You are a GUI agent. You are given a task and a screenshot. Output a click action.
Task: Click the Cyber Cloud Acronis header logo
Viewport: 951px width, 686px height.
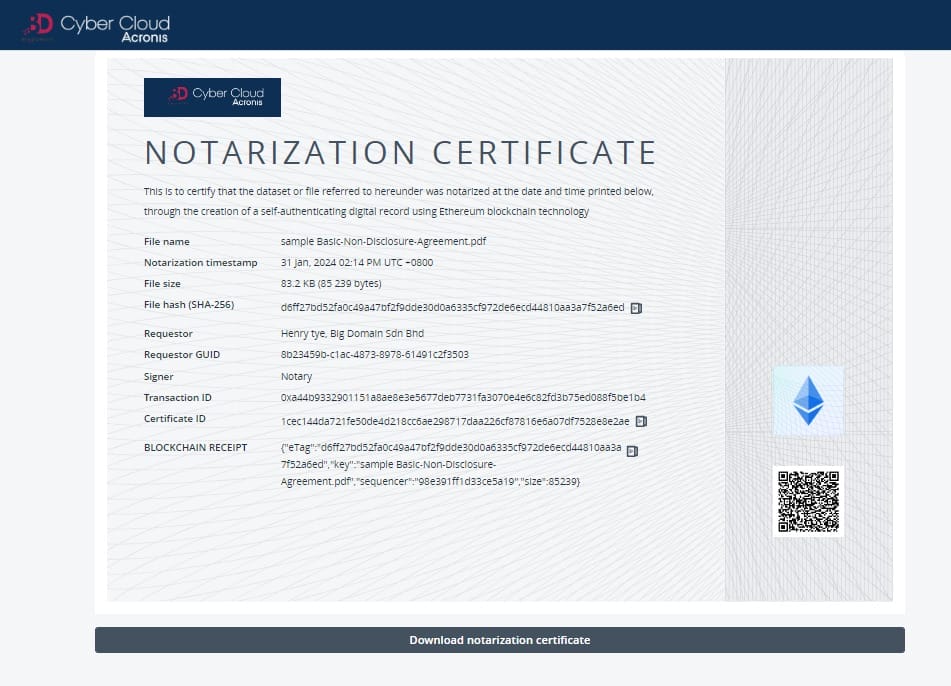(x=96, y=27)
